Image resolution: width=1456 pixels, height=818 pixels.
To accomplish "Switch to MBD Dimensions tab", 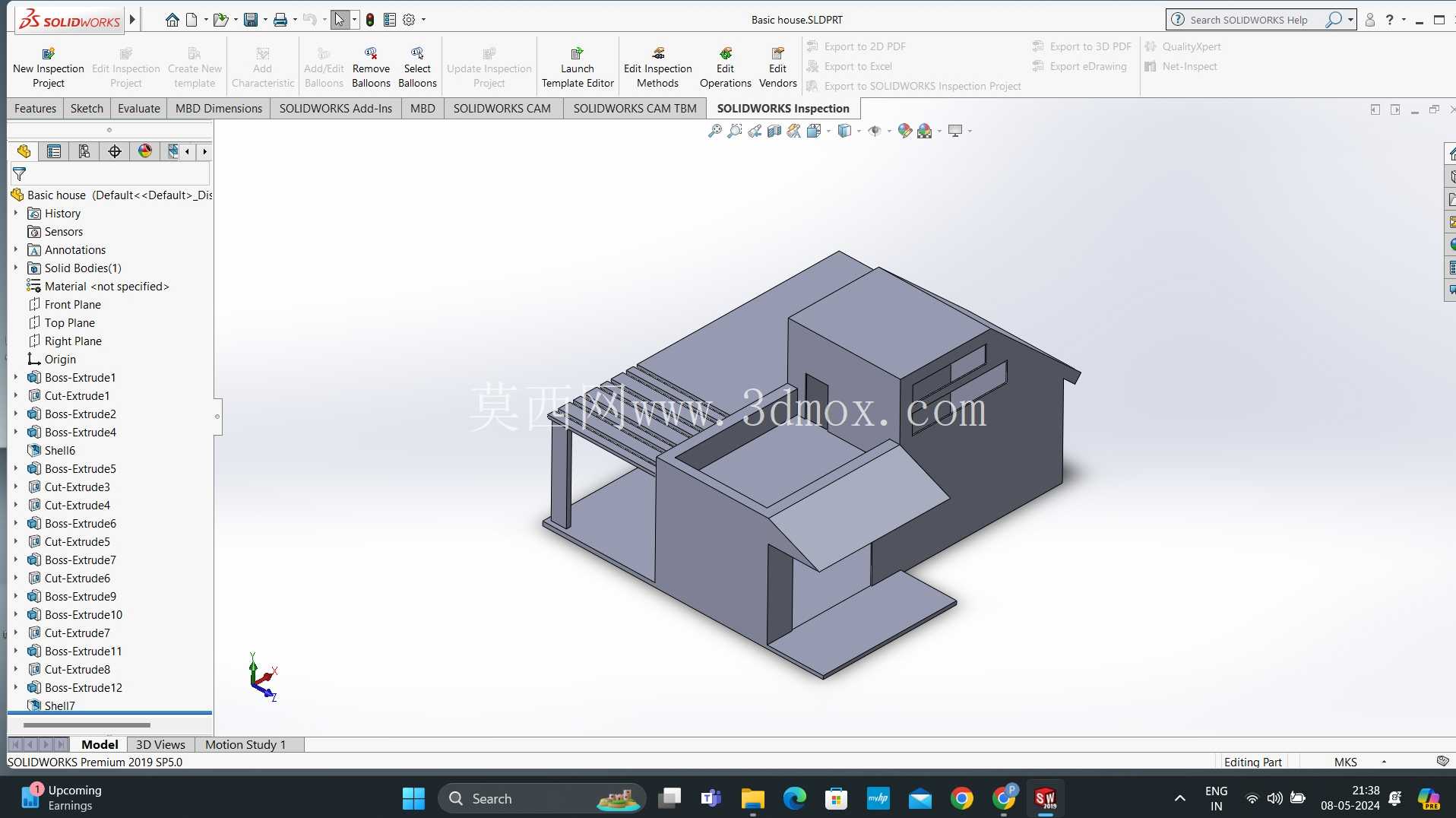I will point(219,108).
